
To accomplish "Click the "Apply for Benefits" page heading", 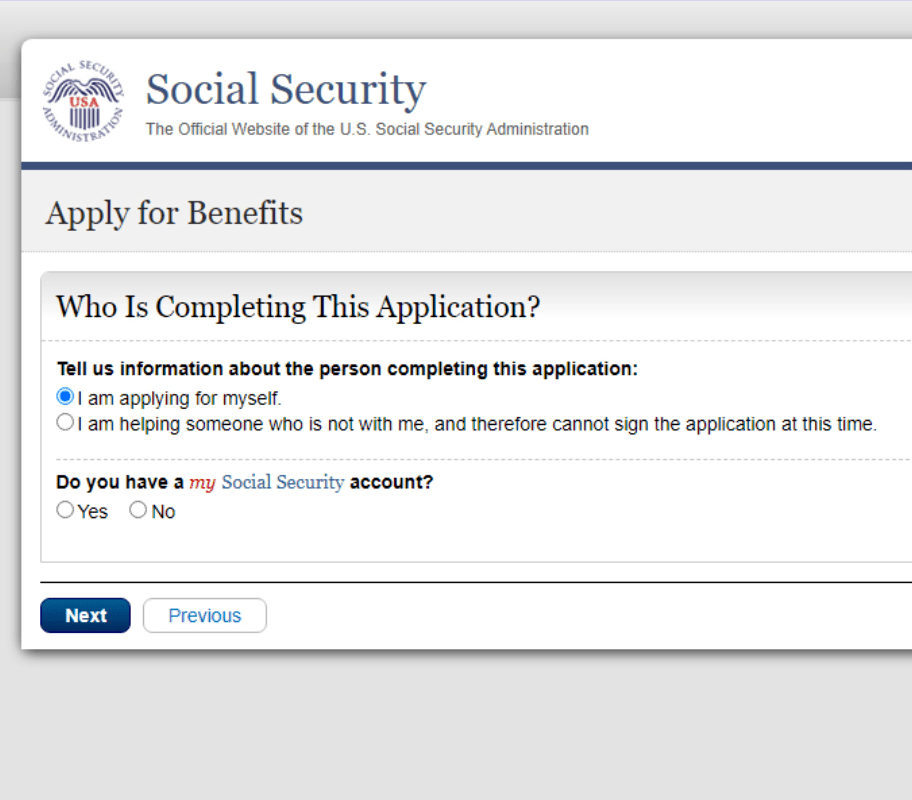I will [174, 213].
